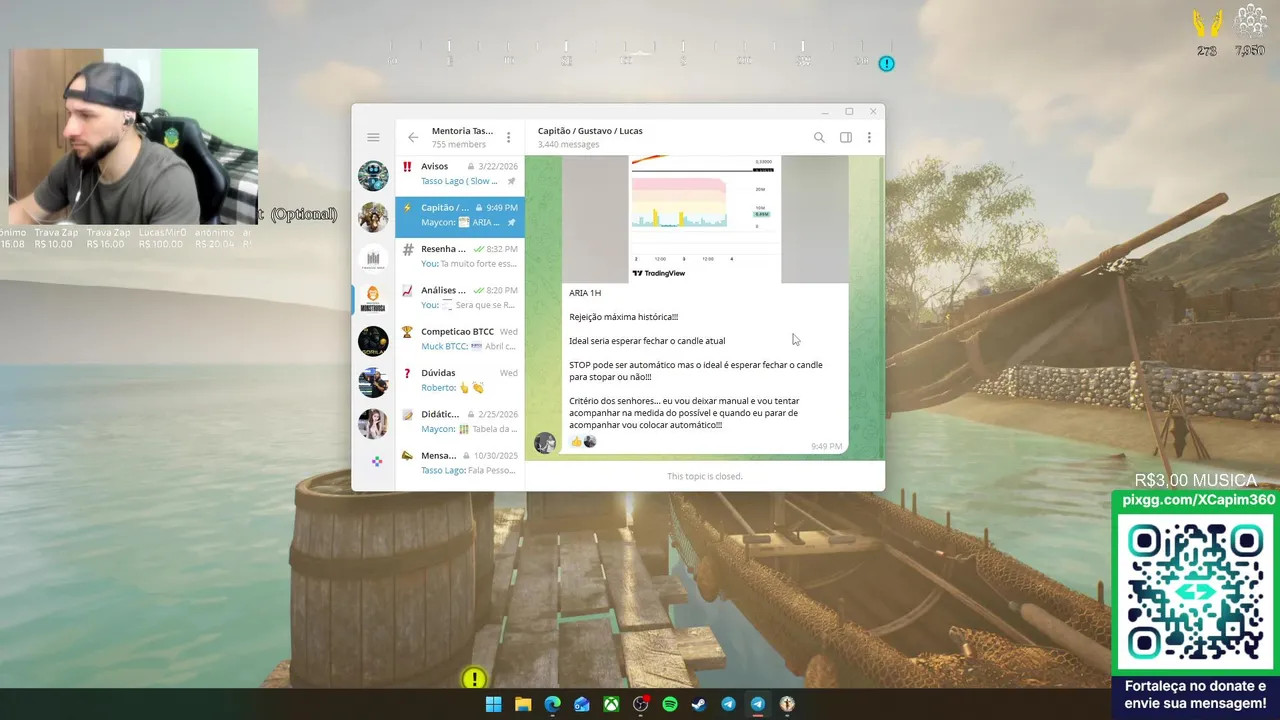The height and width of the screenshot is (720, 1280).
Task: Open the Avisos topic
Action: 460,174
